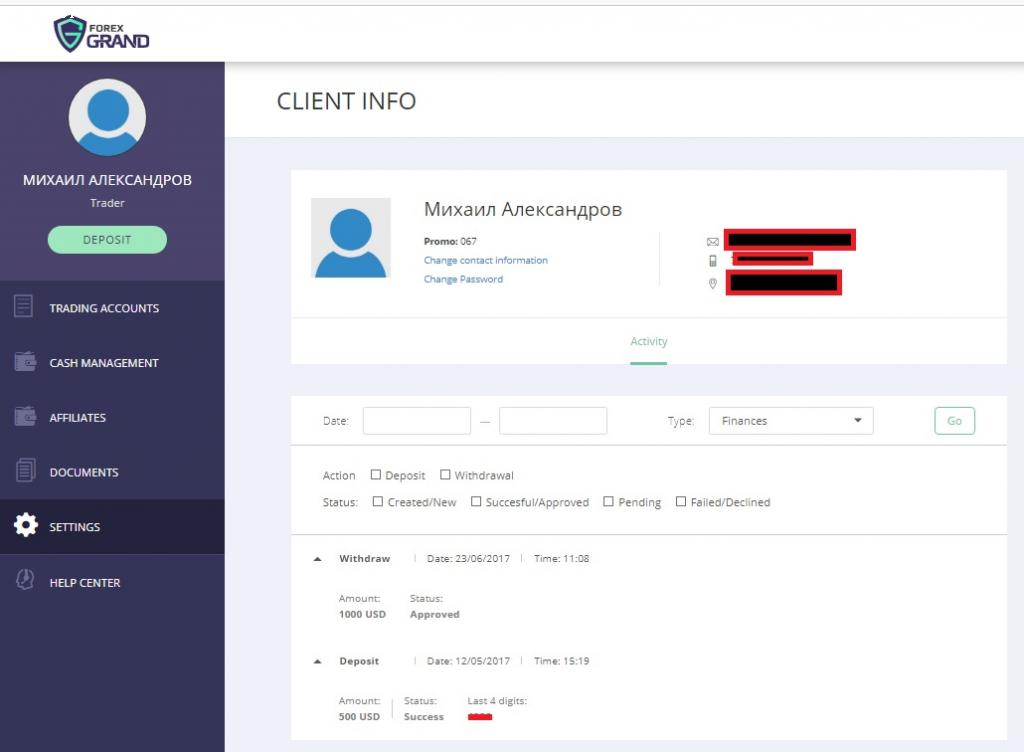Click the ForexGrand shield logo

click(70, 32)
